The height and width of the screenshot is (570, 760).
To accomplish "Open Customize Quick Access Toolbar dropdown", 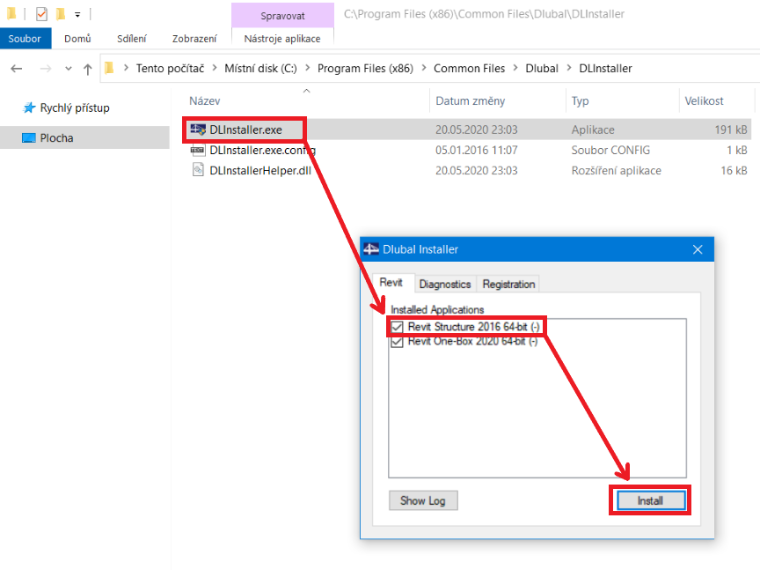I will pyautogui.click(x=78, y=15).
